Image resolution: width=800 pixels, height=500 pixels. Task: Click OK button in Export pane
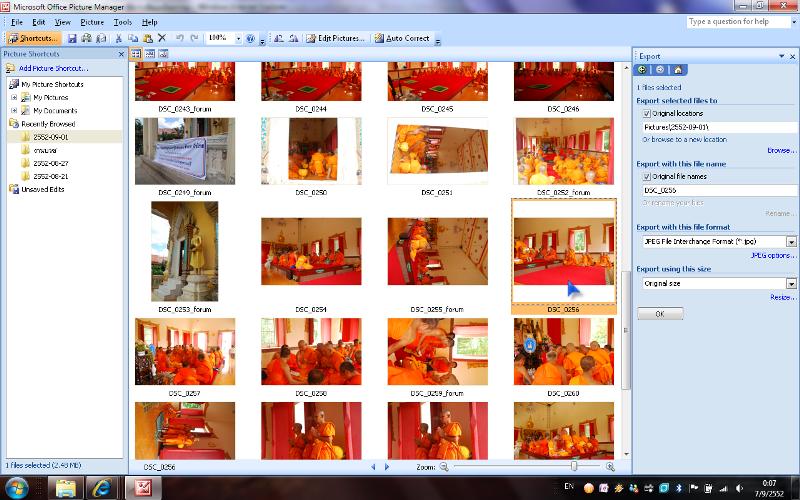[660, 314]
